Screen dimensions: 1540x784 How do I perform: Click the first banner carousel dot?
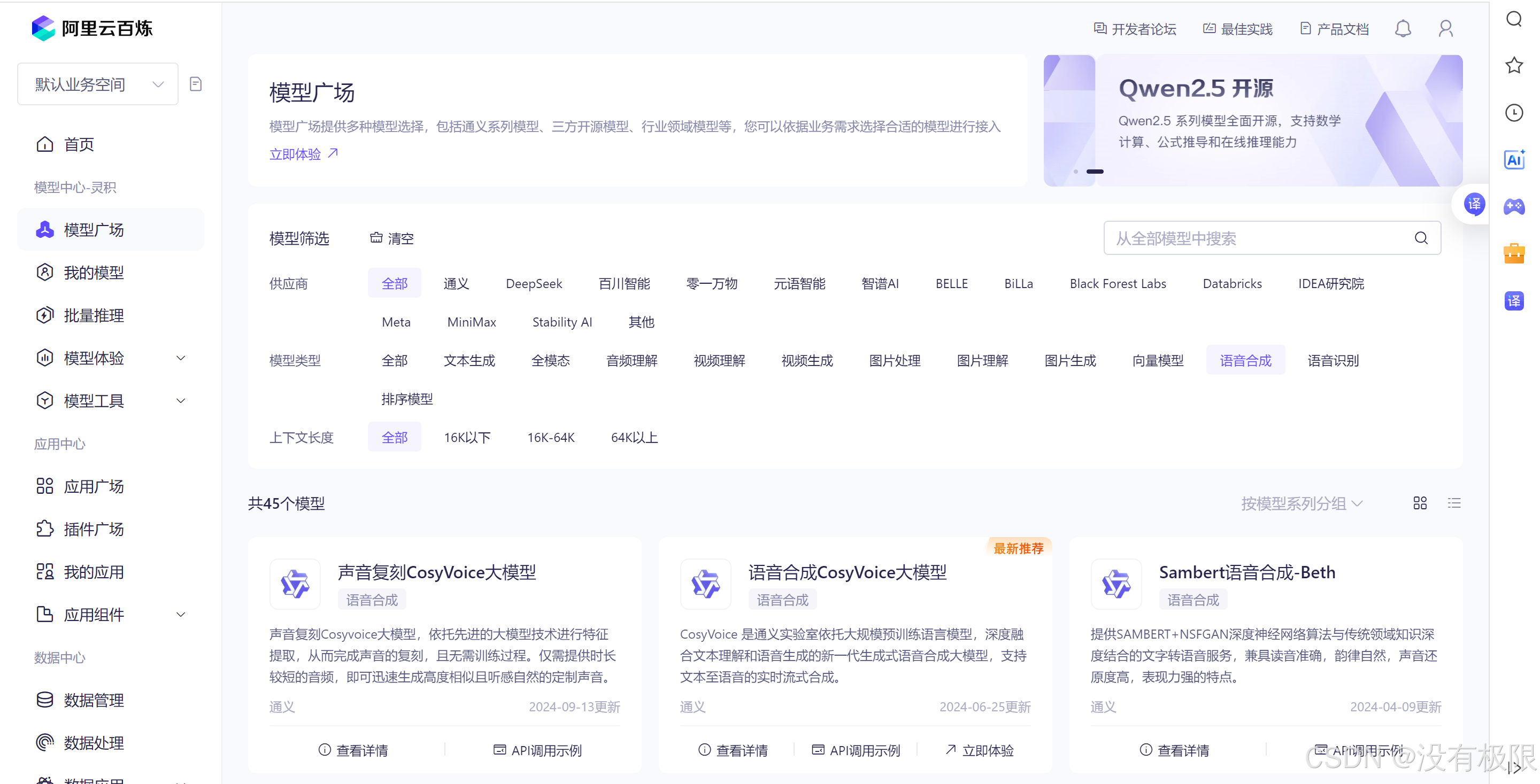pyautogui.click(x=1075, y=172)
